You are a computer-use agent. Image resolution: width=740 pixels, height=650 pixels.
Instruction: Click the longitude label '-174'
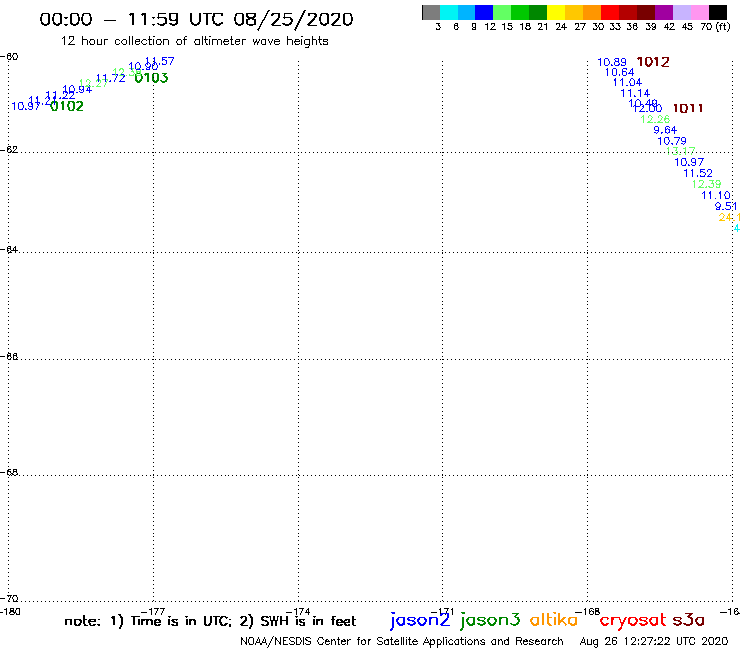point(298,612)
